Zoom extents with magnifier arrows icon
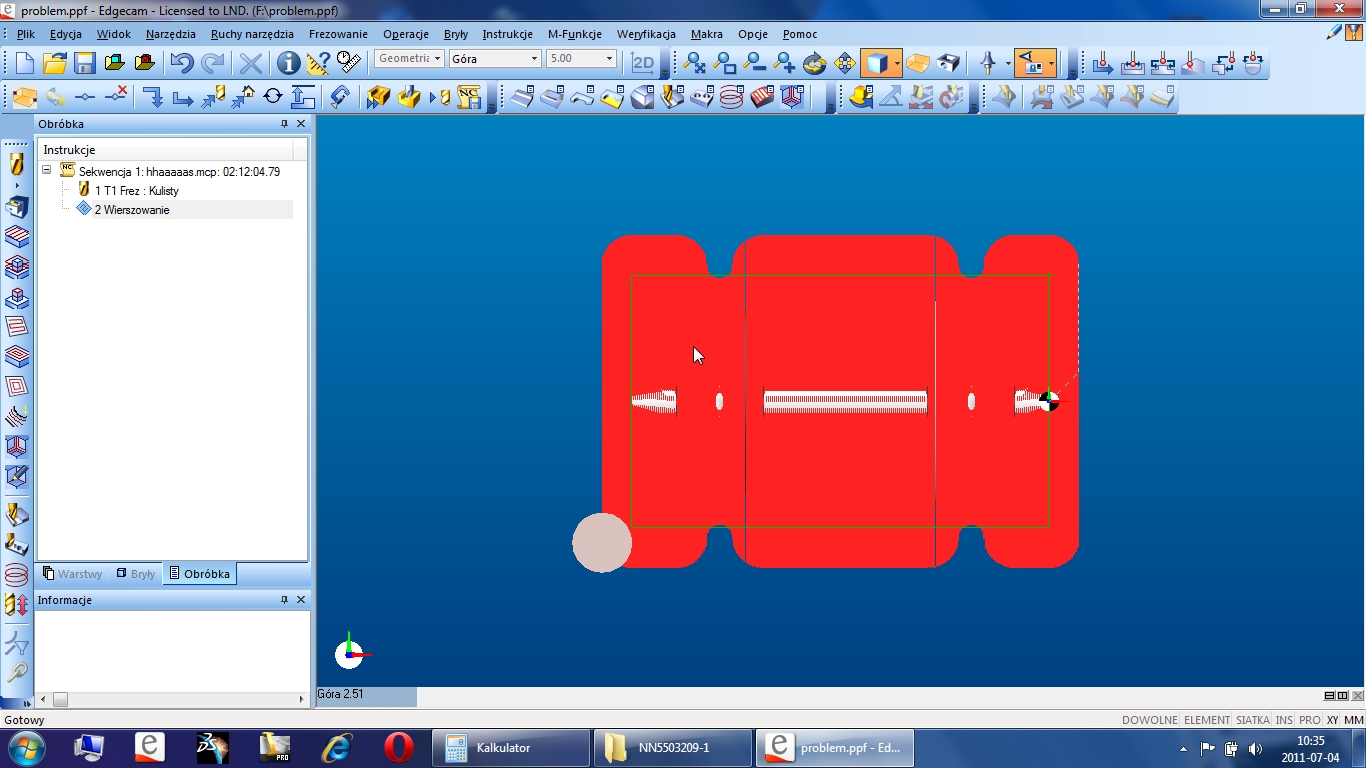The height and width of the screenshot is (768, 1366). (x=693, y=63)
